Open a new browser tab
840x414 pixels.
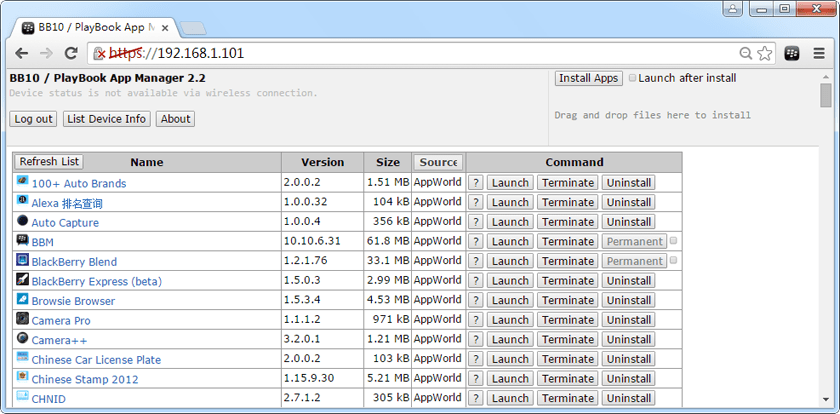[x=192, y=28]
